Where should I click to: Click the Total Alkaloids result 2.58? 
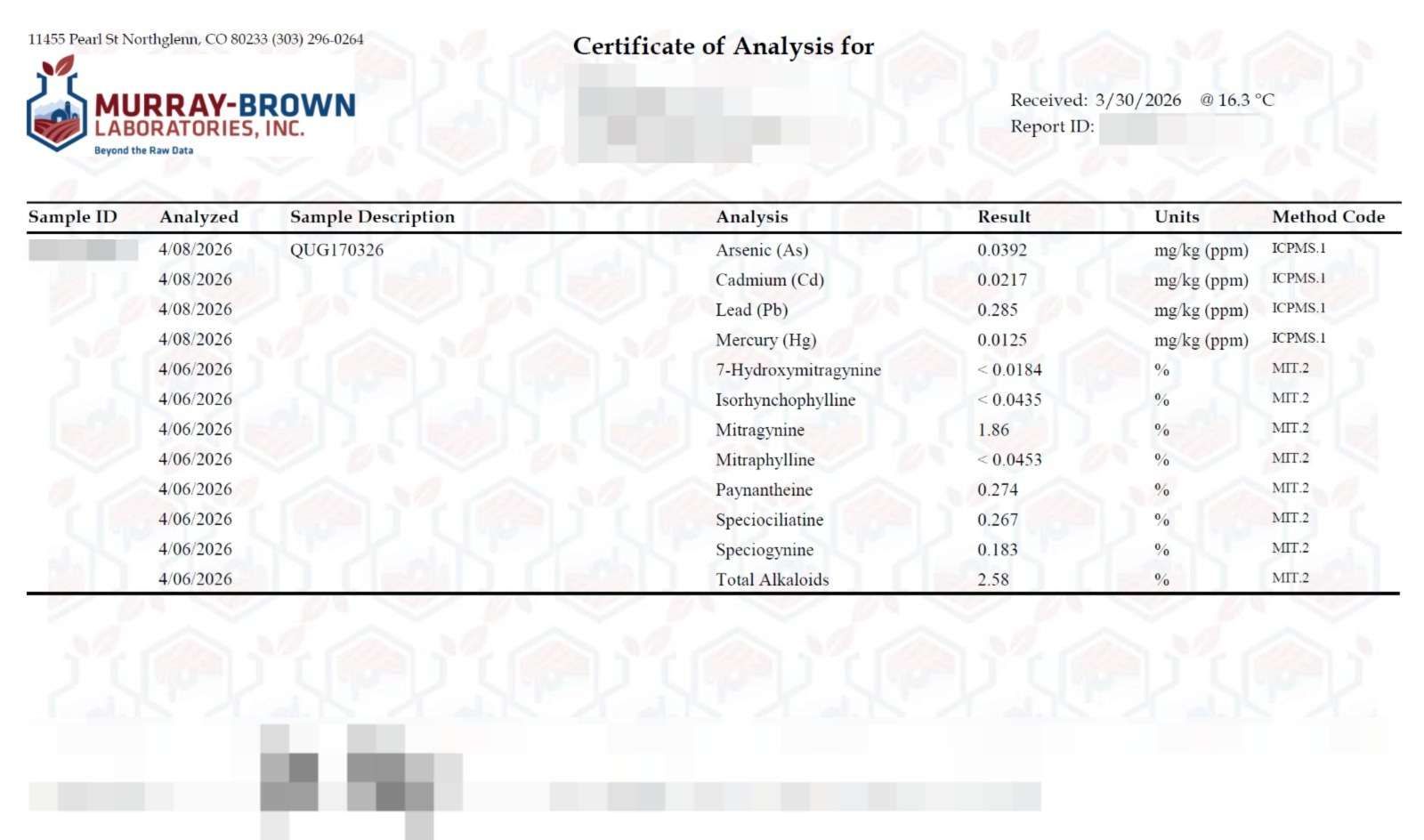[x=993, y=579]
